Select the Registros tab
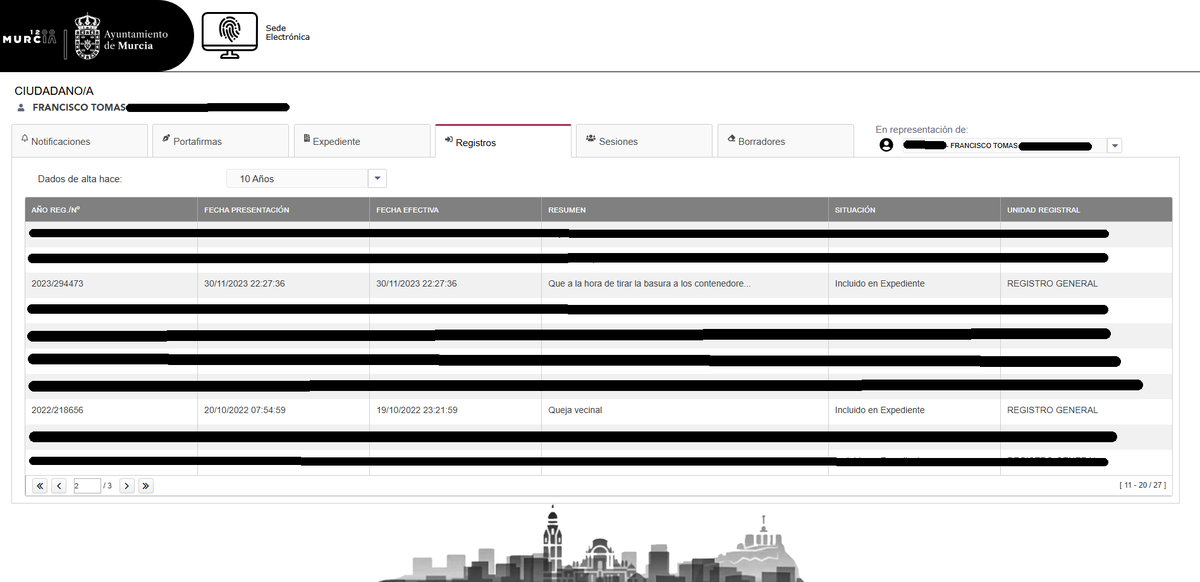Image resolution: width=1200 pixels, height=582 pixels. 503,141
